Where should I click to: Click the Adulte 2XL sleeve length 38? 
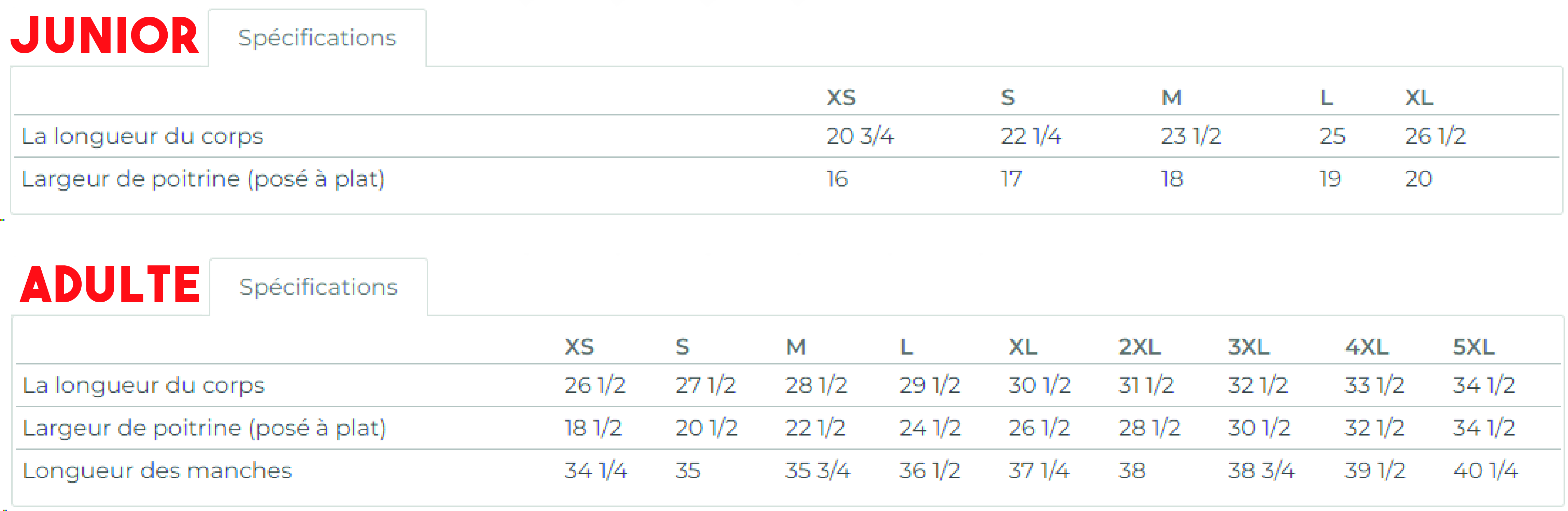(x=1132, y=471)
